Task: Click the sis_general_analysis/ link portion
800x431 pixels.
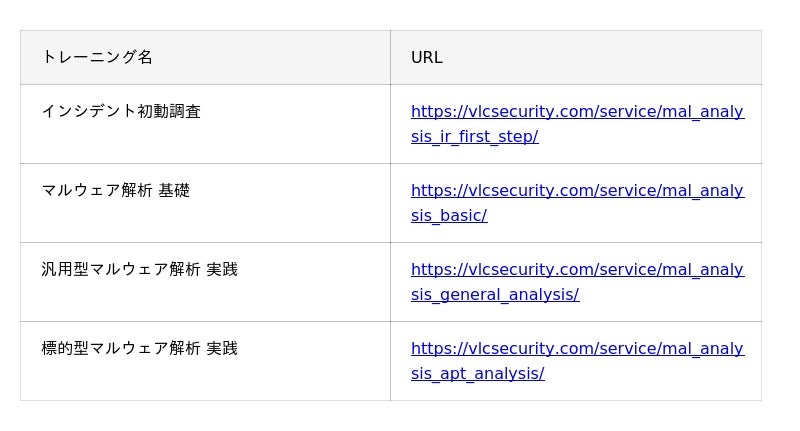Action: point(495,295)
